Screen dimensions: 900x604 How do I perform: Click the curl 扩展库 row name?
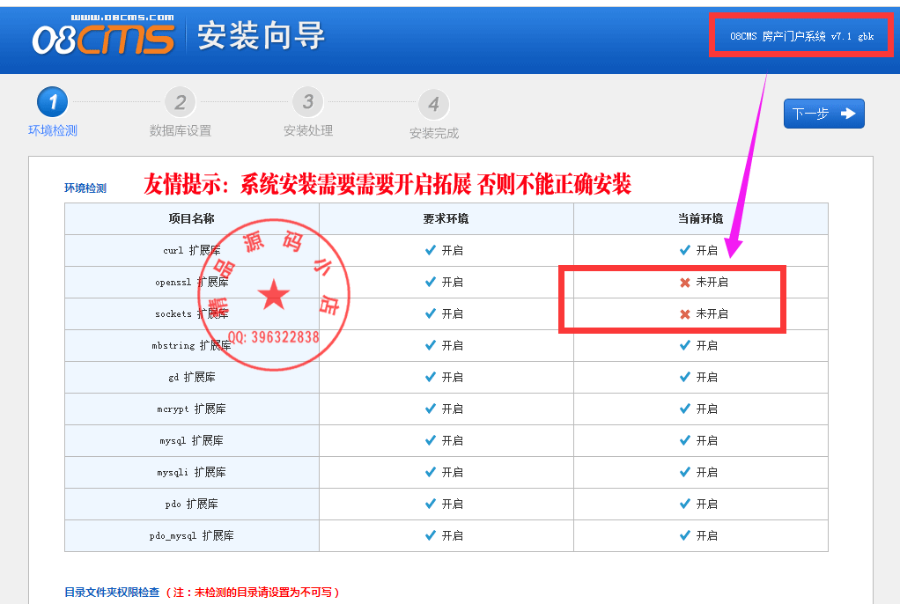[192, 250]
